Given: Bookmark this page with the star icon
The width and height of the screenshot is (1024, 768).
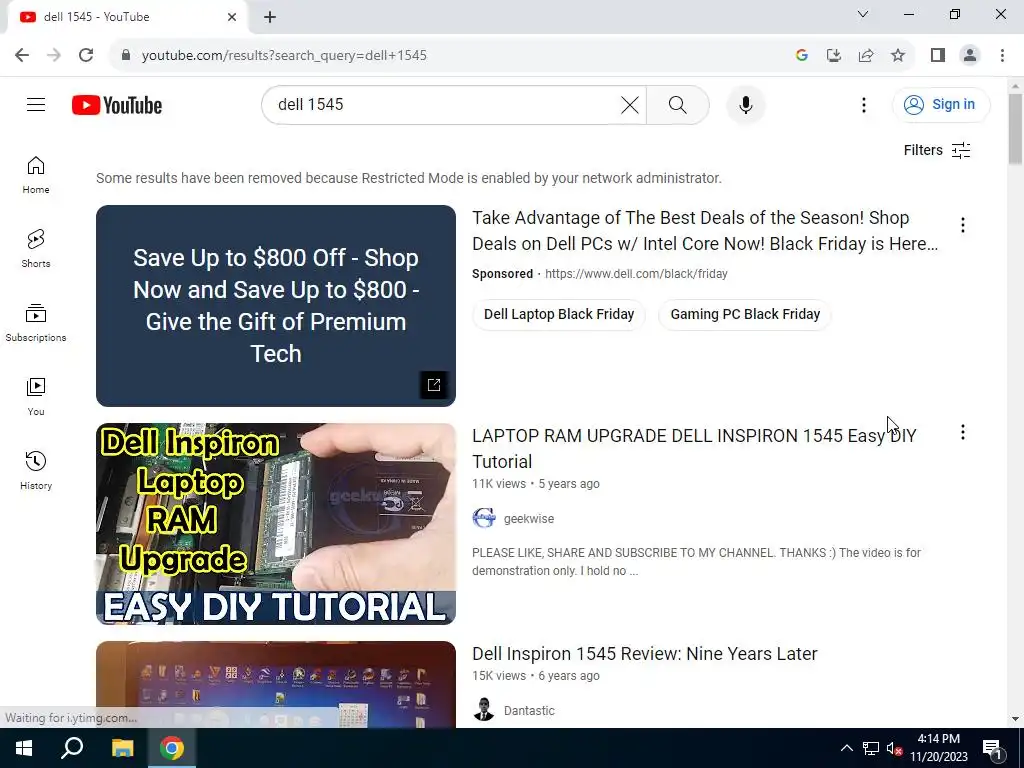Looking at the screenshot, I should pos(898,56).
